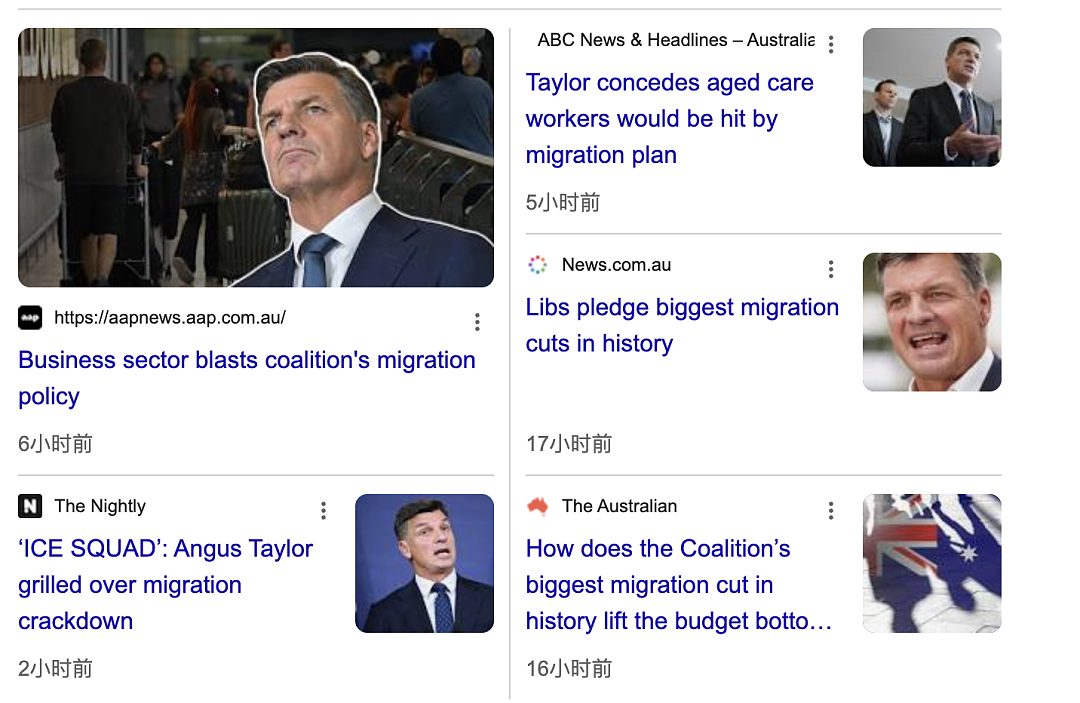Open more options for the ABC News article
This screenshot has height=703, width=1080.
coord(831,45)
